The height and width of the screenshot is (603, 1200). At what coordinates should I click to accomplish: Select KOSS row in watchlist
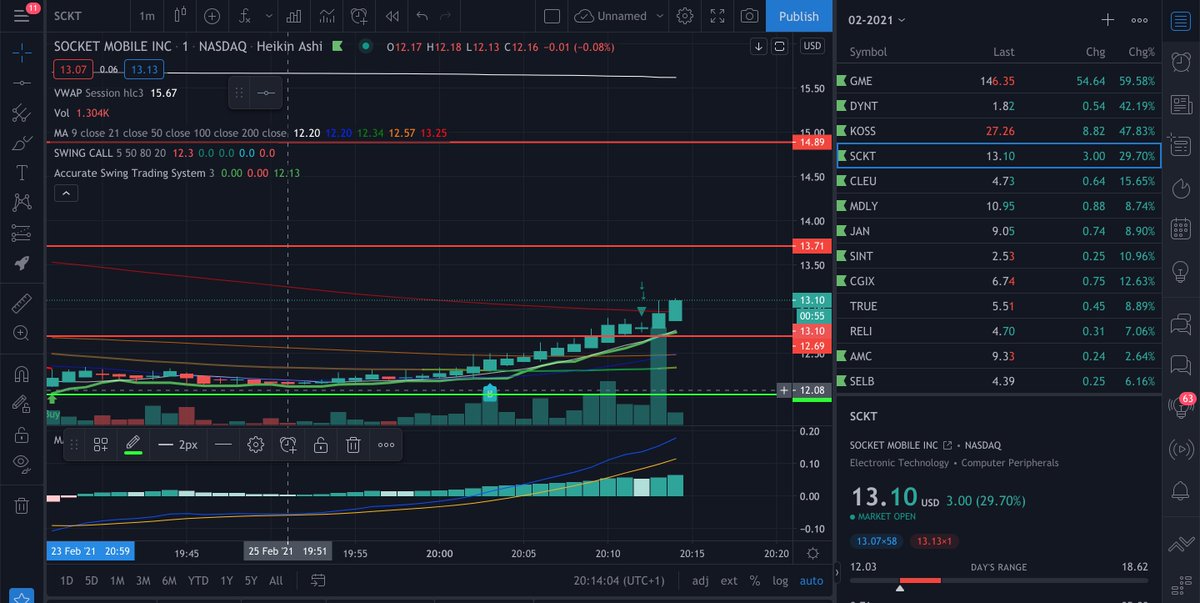(998, 131)
